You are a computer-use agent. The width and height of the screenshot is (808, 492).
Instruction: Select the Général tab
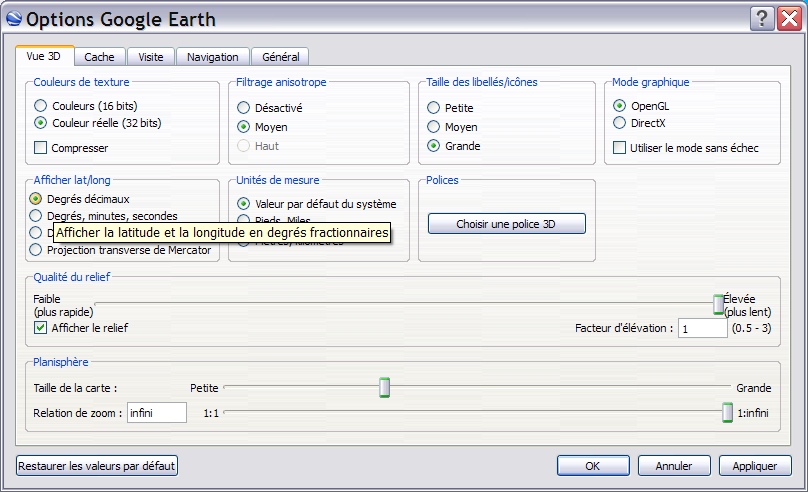pos(280,57)
